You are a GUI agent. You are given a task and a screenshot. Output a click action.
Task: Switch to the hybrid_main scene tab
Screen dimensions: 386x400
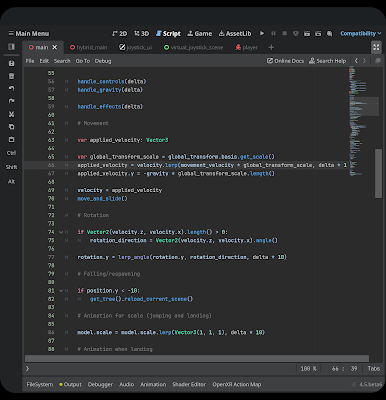88,47
